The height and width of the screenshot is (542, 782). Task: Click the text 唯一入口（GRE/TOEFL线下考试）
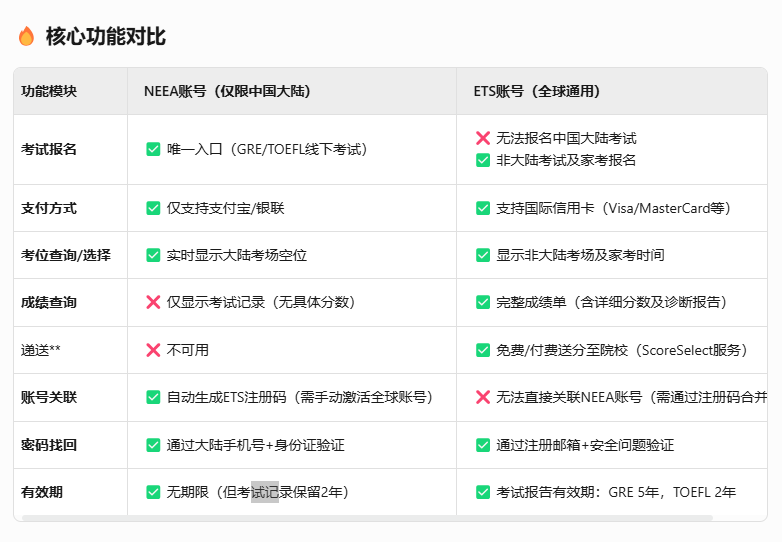[x=267, y=149]
